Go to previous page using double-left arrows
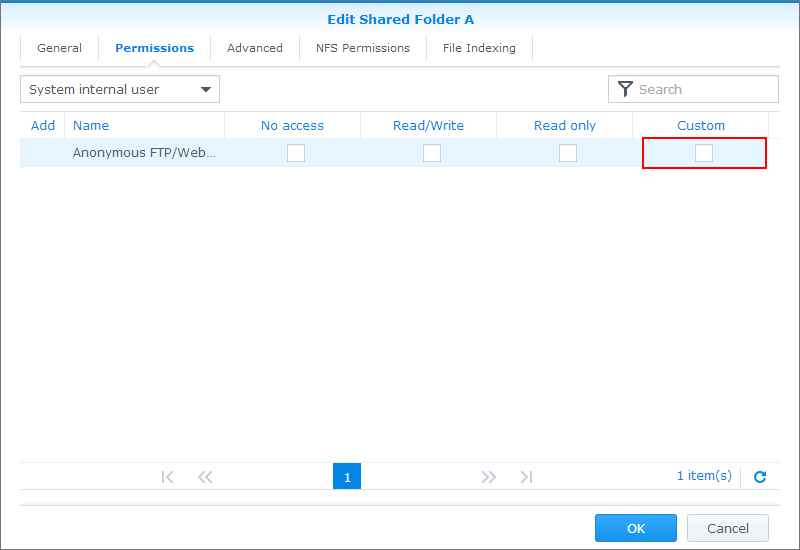800x550 pixels. pos(205,477)
